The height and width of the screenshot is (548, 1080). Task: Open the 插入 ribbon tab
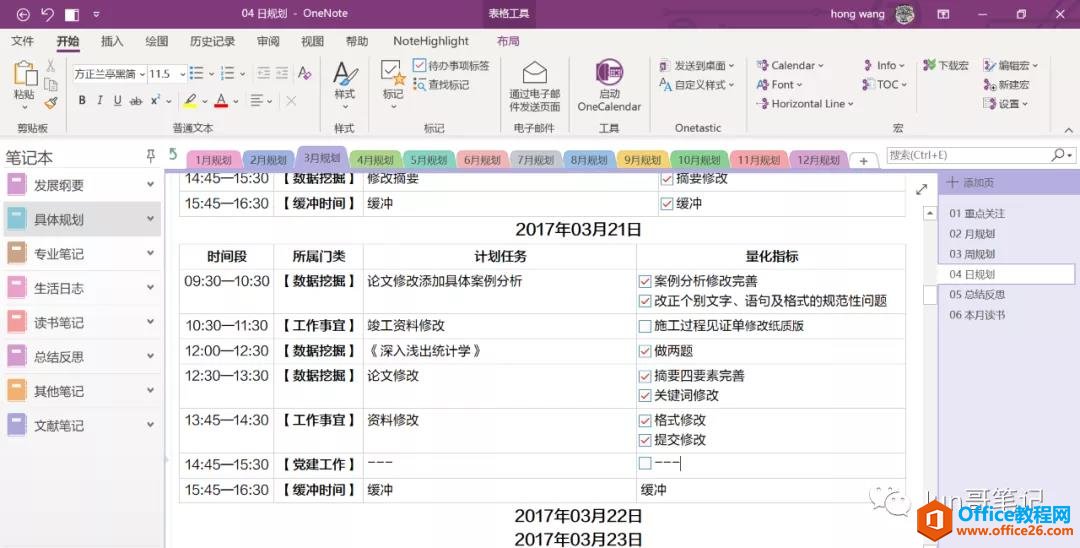pyautogui.click(x=112, y=41)
